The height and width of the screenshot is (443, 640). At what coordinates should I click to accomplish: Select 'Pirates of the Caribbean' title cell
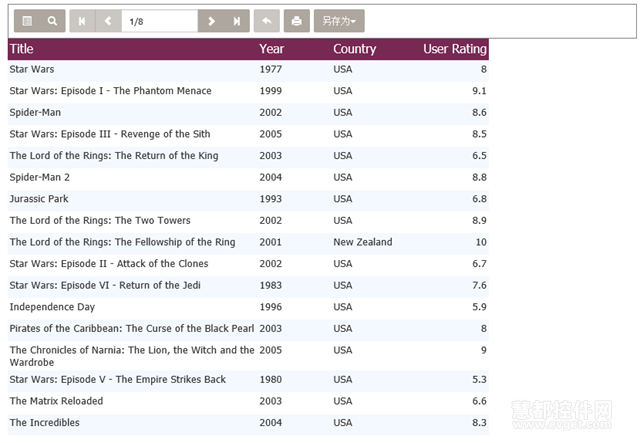point(132,329)
